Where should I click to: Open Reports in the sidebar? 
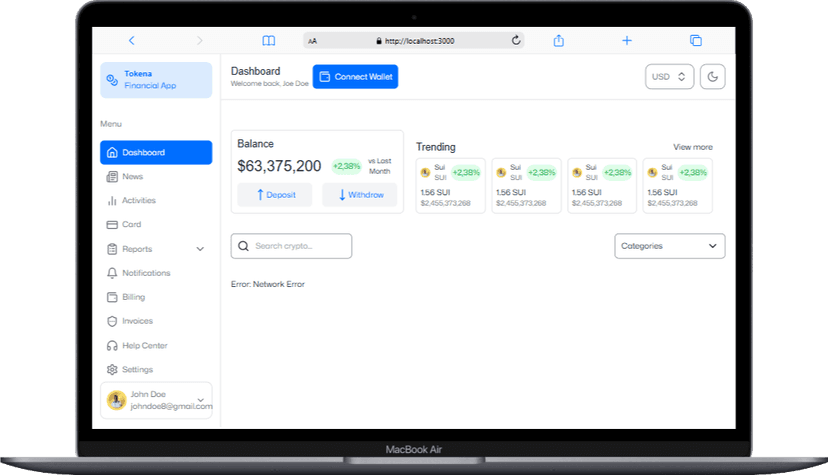point(156,249)
